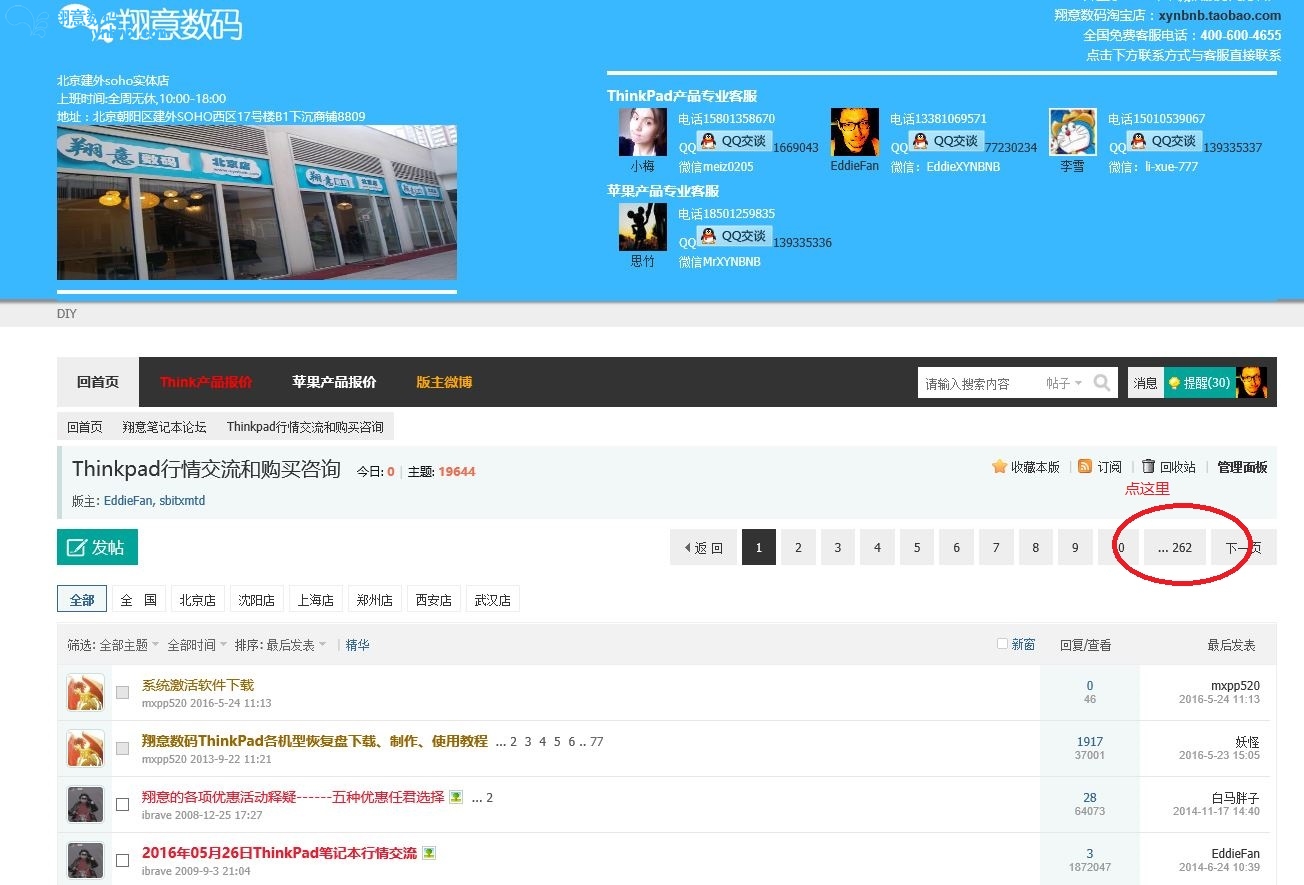Viewport: 1304px width, 885px height.
Task: Tick the checkbox for 恢复盘下载 thread
Action: click(x=122, y=748)
